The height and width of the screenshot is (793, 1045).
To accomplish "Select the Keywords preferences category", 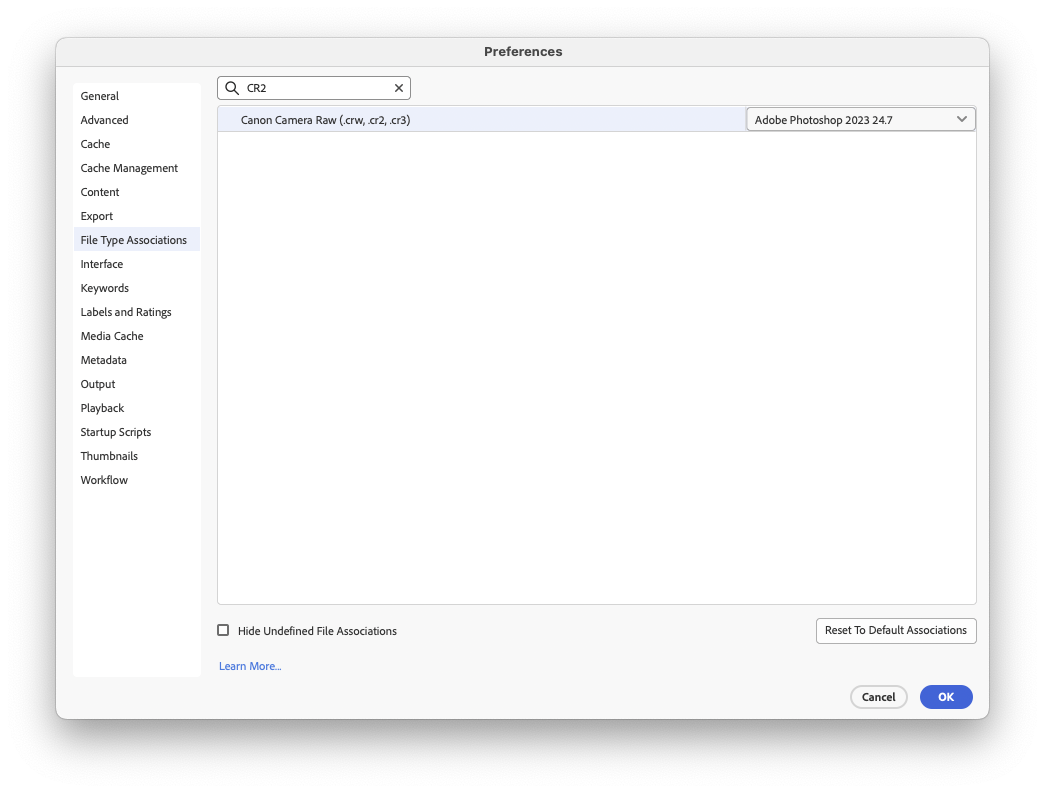I will pos(104,287).
